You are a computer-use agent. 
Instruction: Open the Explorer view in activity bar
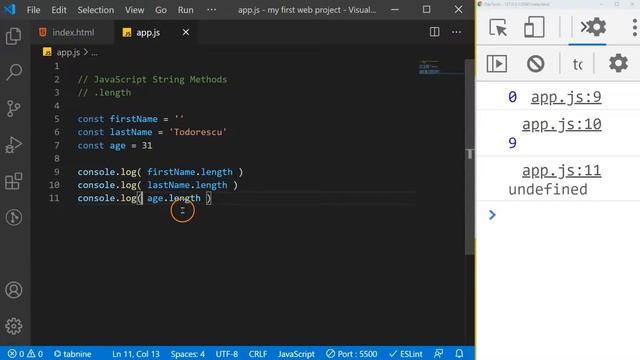point(13,36)
